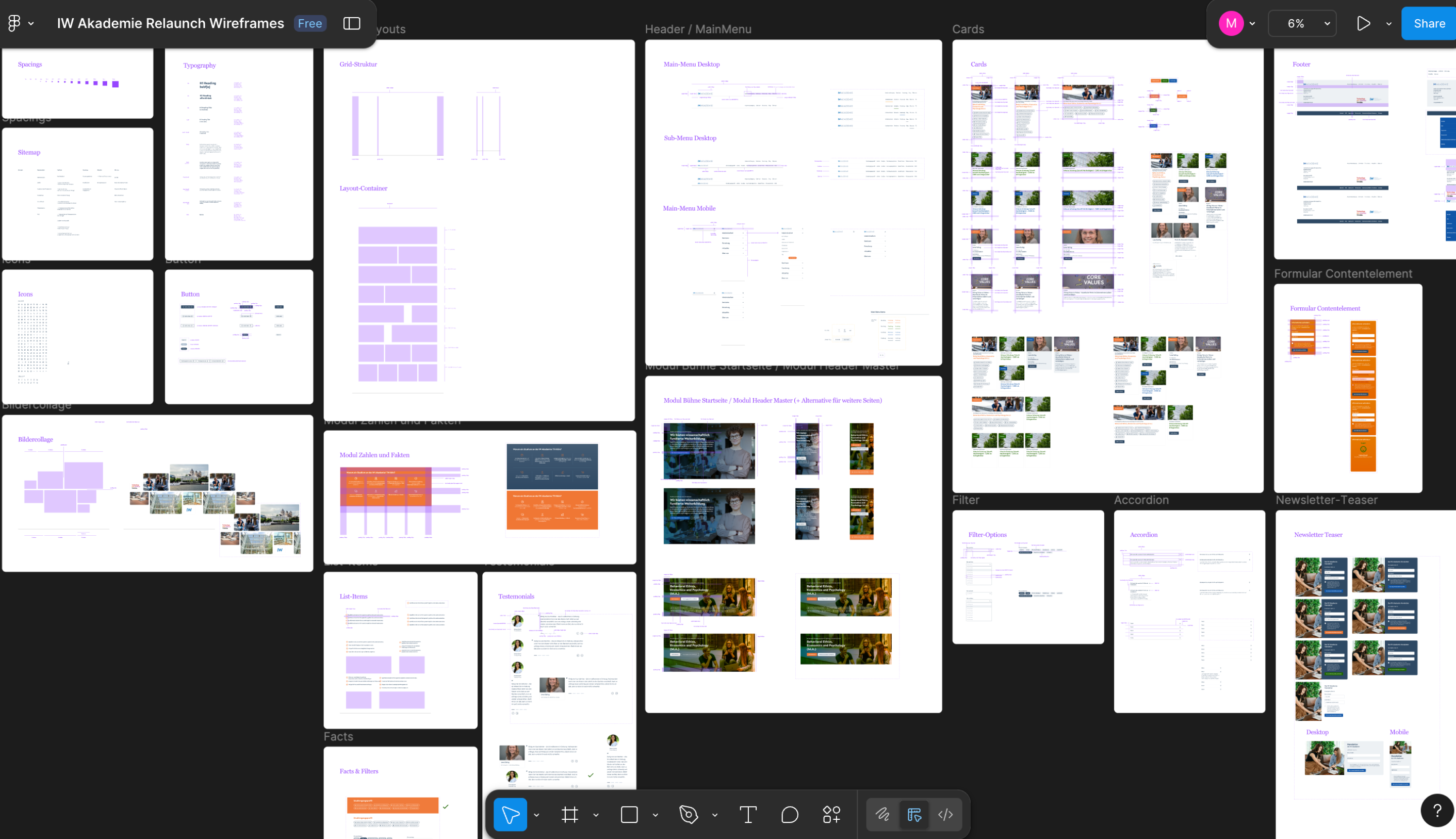1456x839 pixels.
Task: Select the Rectangle shape tool
Action: click(x=629, y=814)
